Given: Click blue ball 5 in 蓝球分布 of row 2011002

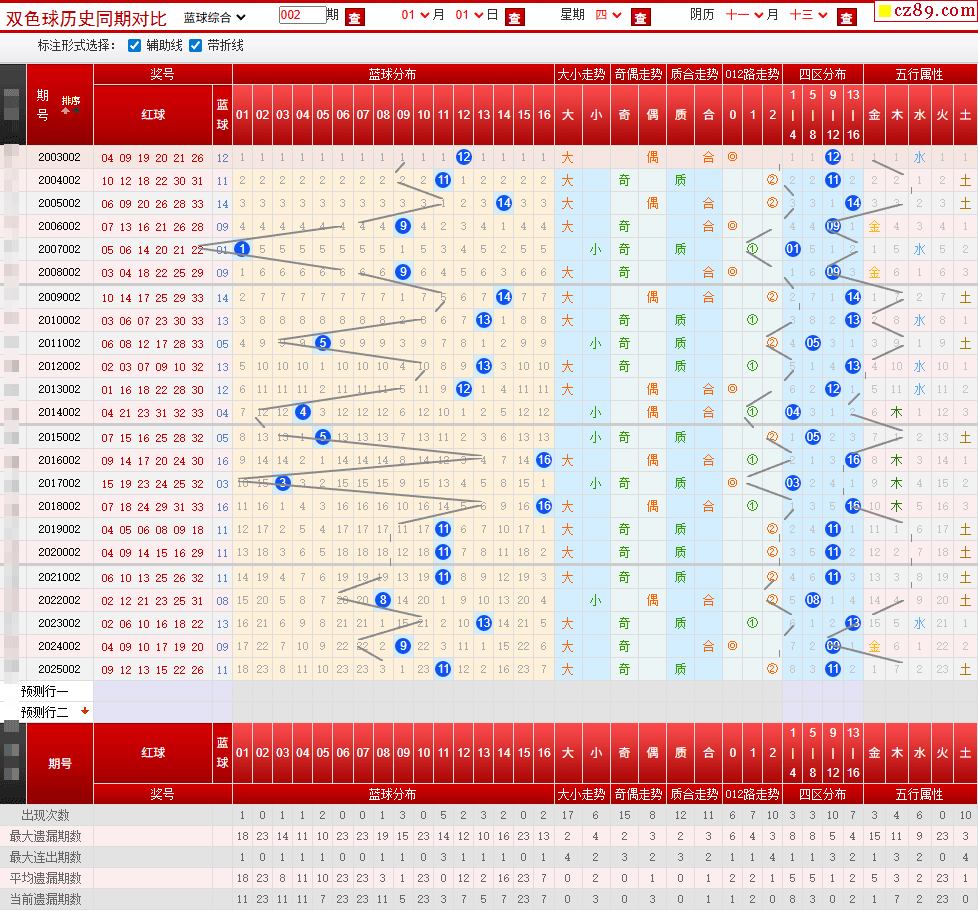Looking at the screenshot, I should click(322, 343).
